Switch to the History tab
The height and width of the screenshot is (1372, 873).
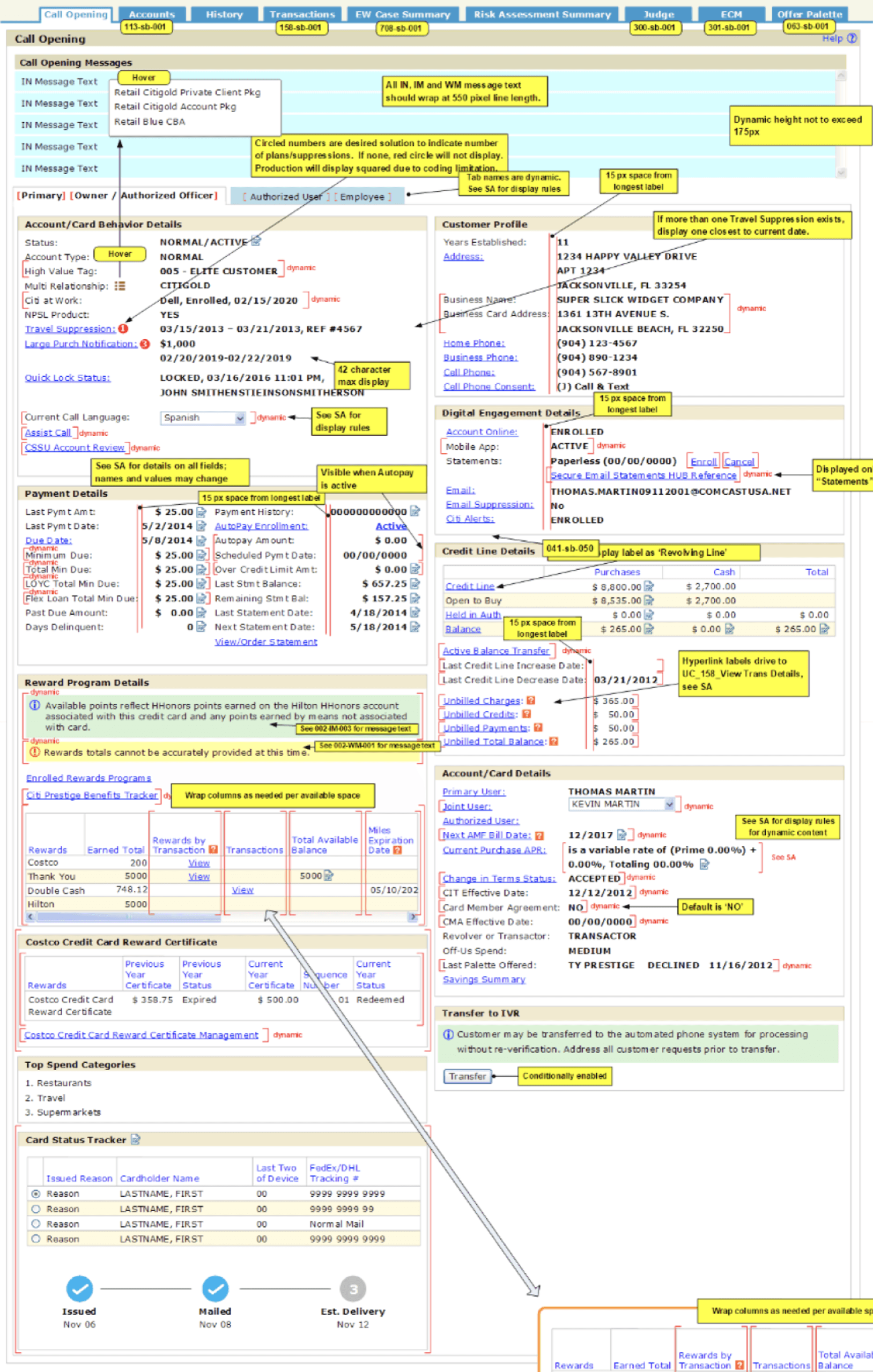click(224, 14)
